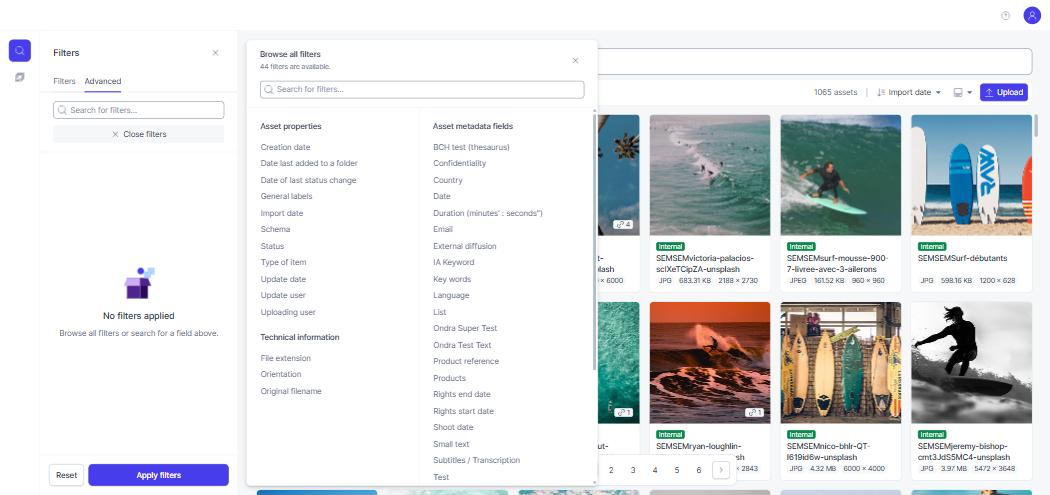Choose the Creation date filter
The width and height of the screenshot is (1050, 495).
coord(285,147)
